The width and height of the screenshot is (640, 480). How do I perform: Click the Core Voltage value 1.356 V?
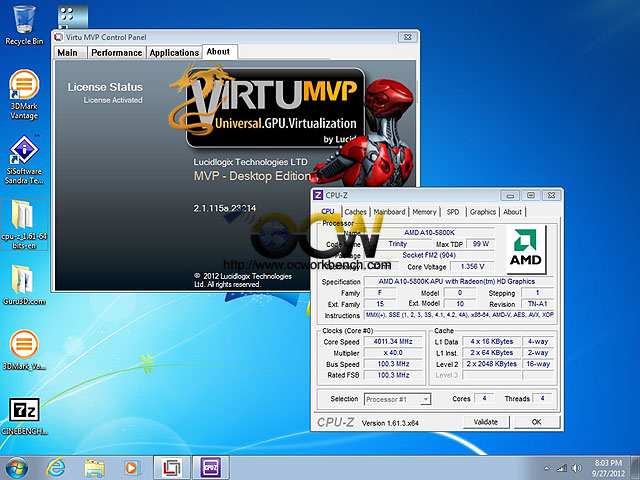click(x=472, y=267)
